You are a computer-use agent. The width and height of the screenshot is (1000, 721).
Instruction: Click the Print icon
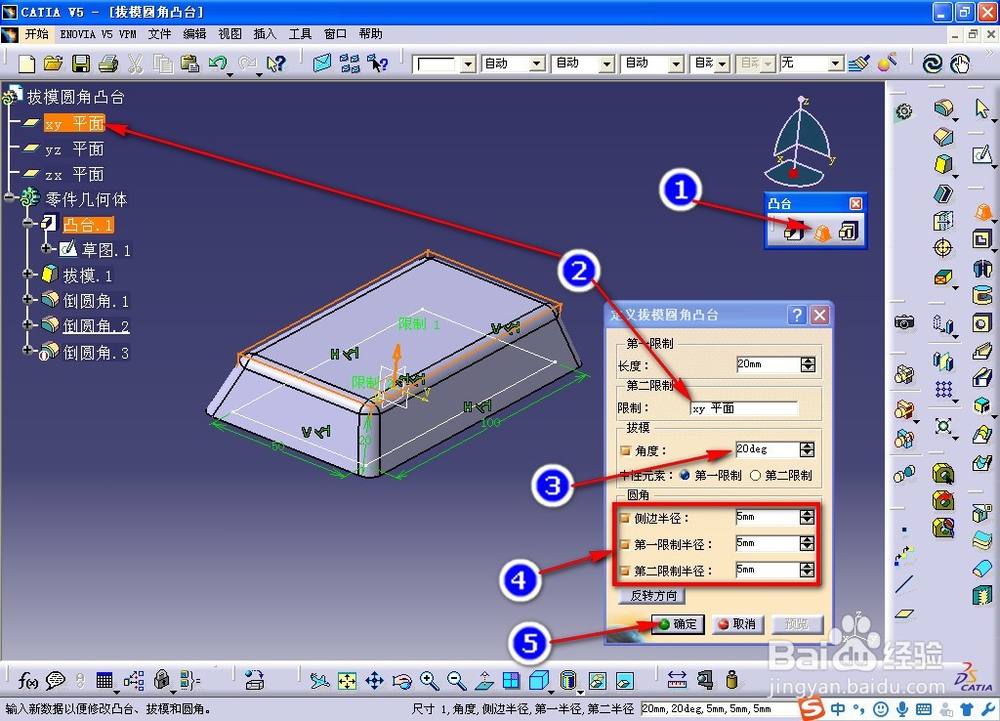point(108,63)
